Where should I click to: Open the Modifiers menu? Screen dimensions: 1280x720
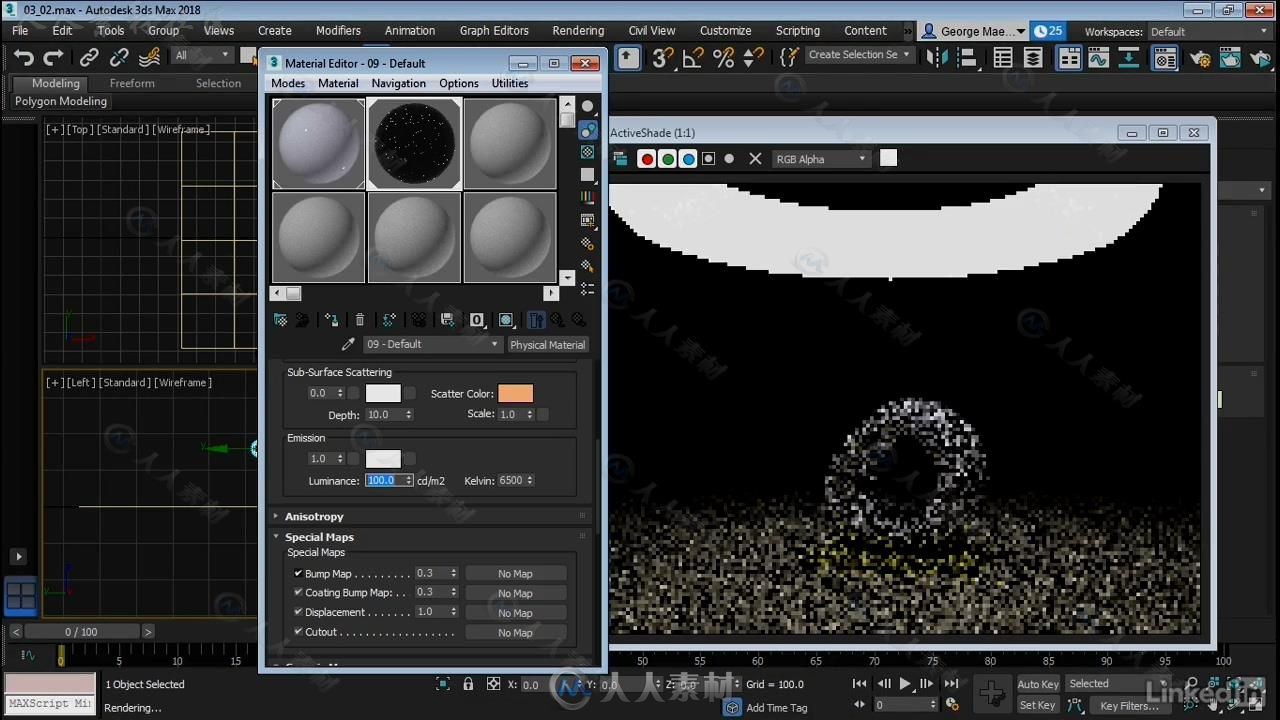tap(338, 31)
